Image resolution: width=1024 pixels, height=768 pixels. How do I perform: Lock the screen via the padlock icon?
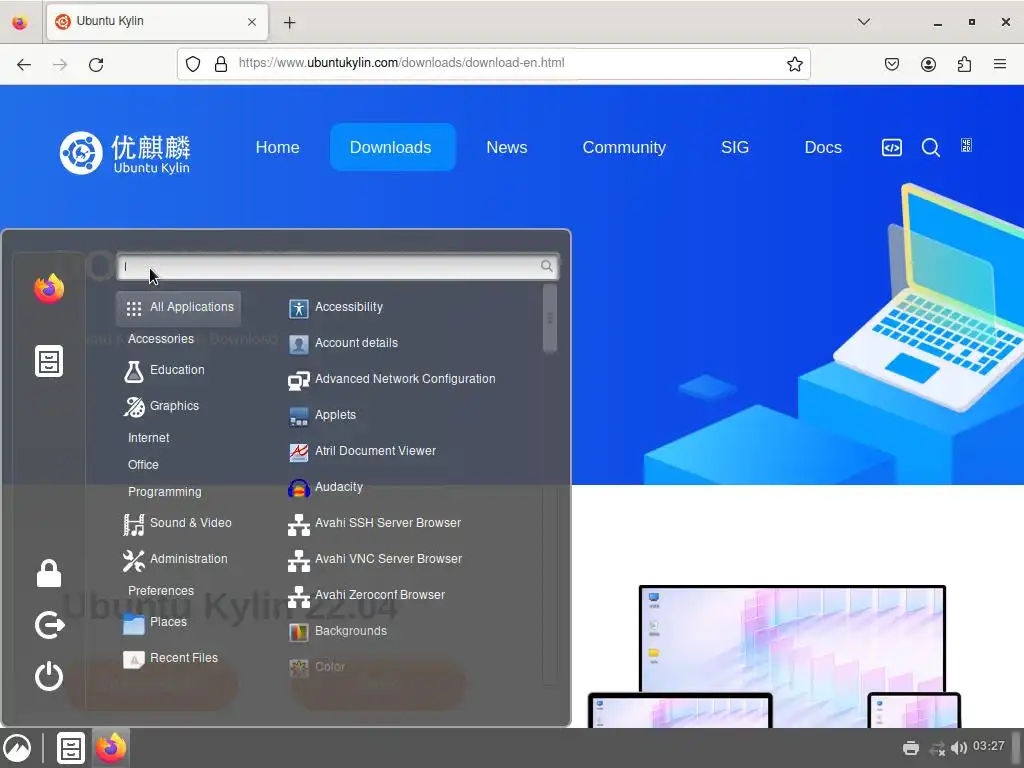pos(49,573)
